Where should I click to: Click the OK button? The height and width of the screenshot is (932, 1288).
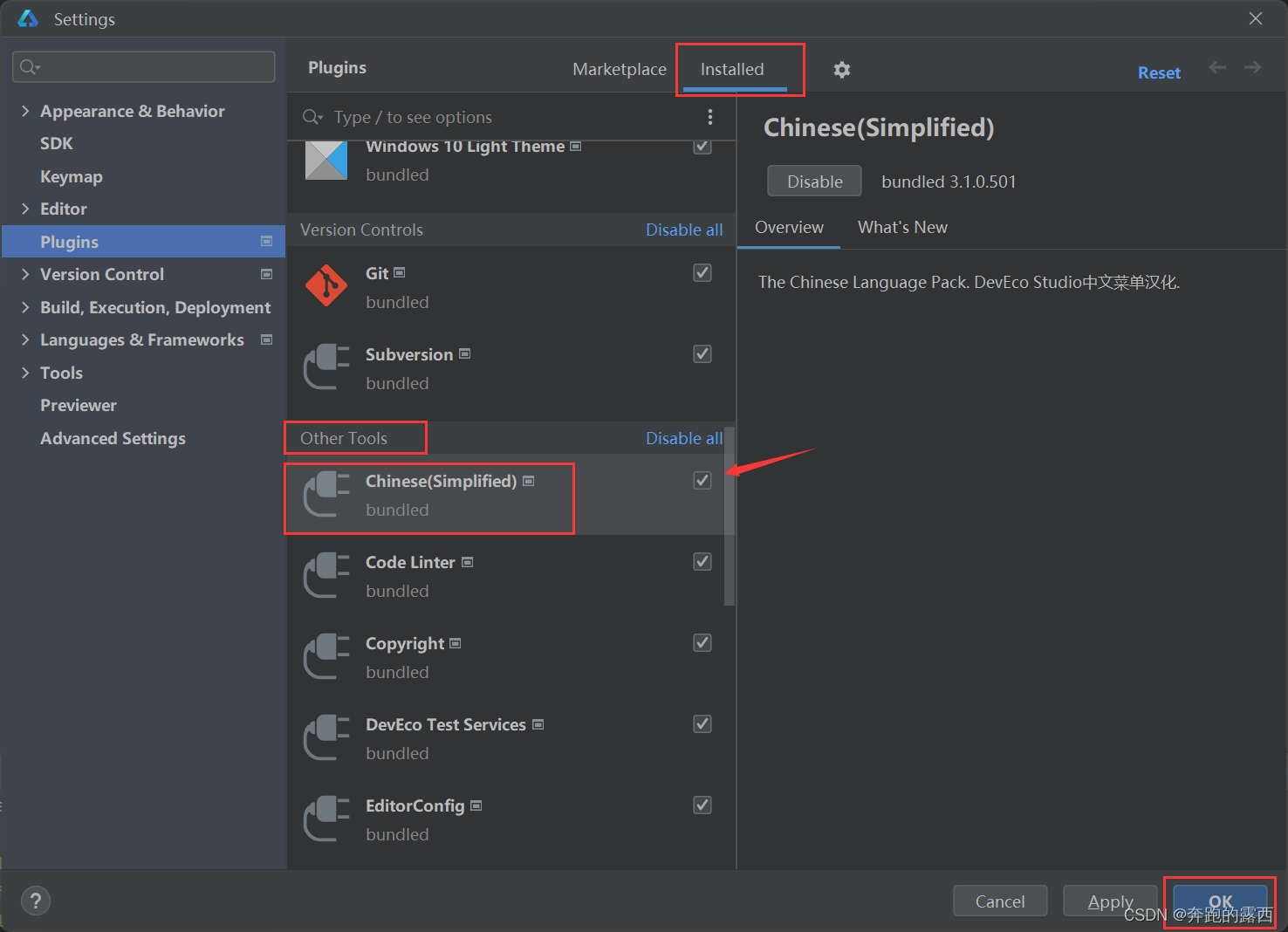click(1220, 901)
